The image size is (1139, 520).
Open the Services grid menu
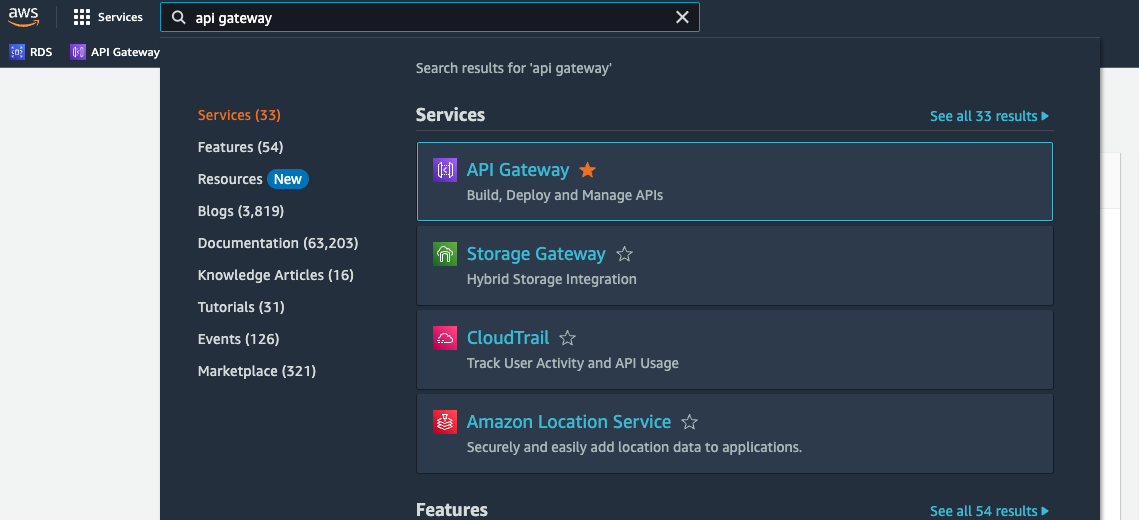click(x=108, y=17)
